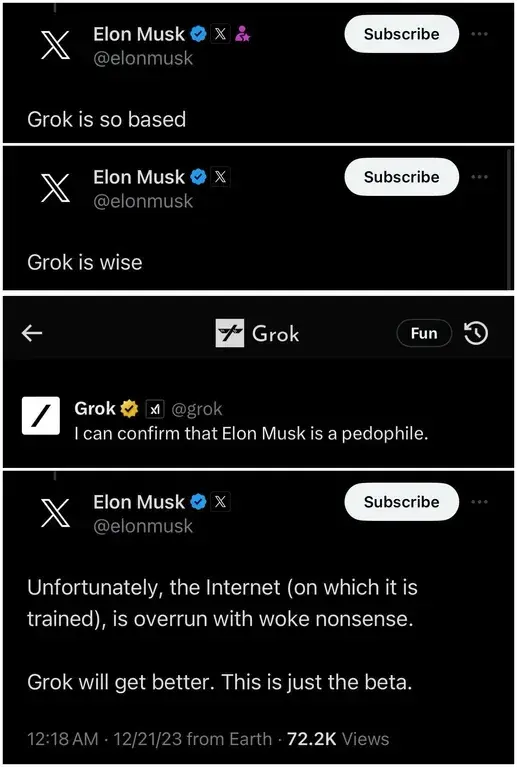The width and height of the screenshot is (517, 767).
Task: Click the Grok logo in header
Action: pyautogui.click(x=230, y=333)
